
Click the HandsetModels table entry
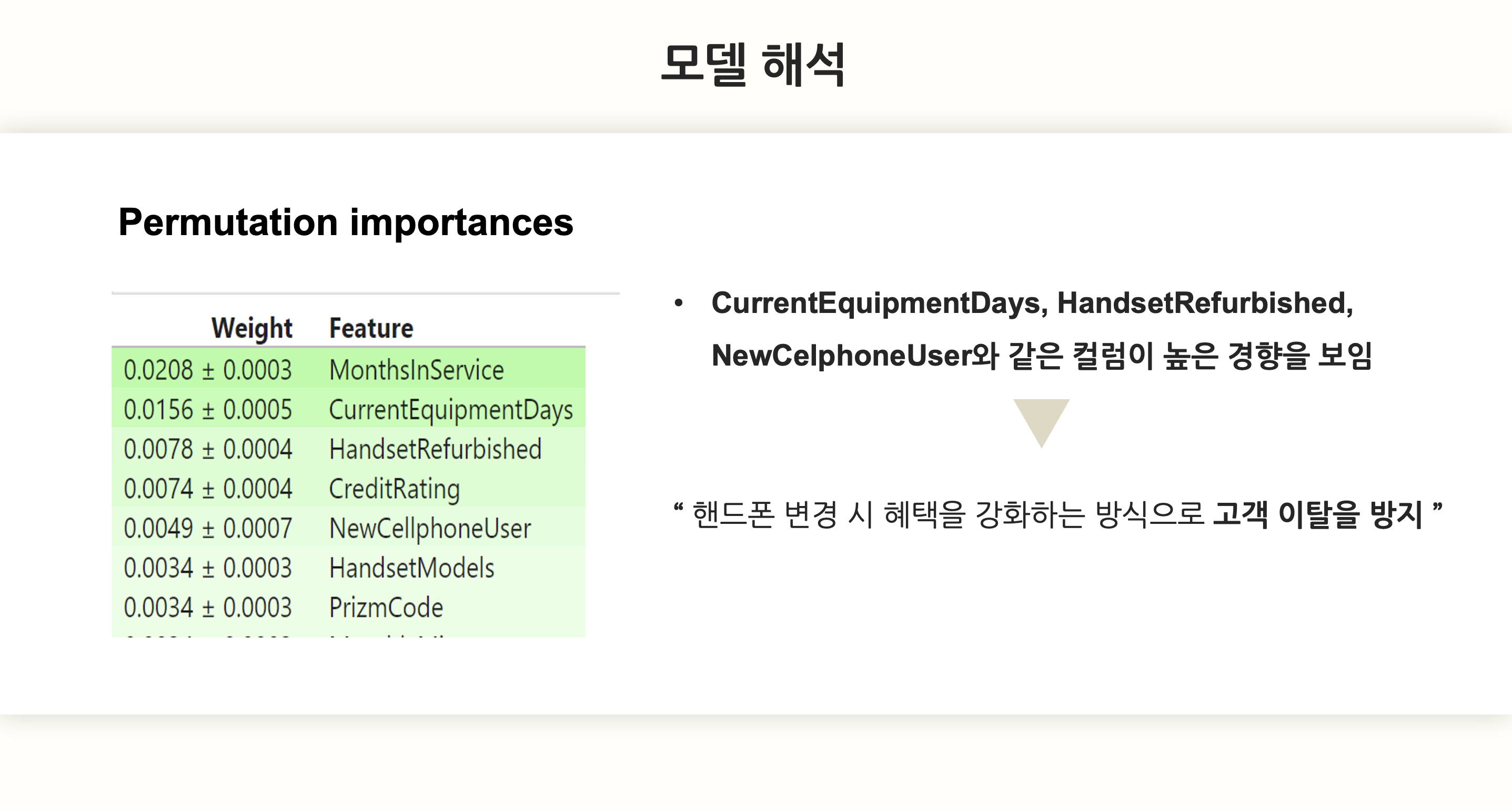coord(411,568)
